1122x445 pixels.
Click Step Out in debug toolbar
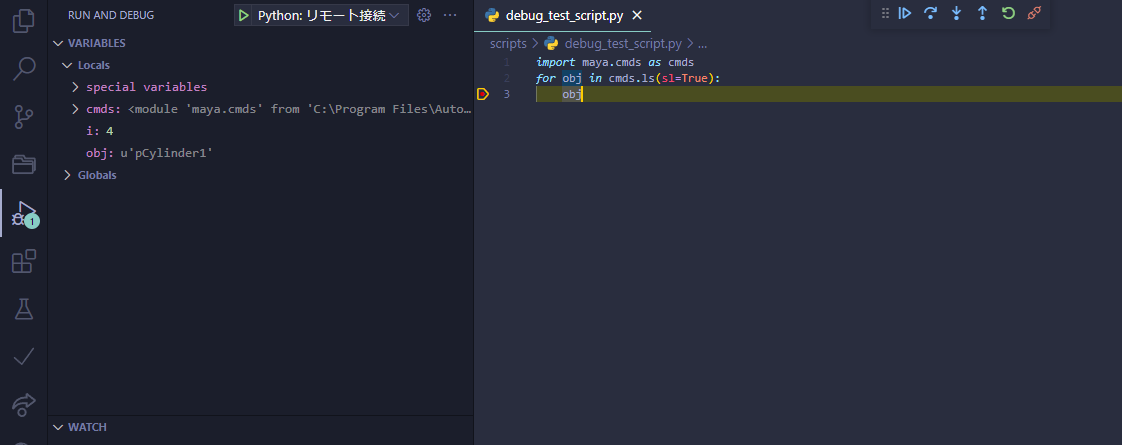coord(982,14)
